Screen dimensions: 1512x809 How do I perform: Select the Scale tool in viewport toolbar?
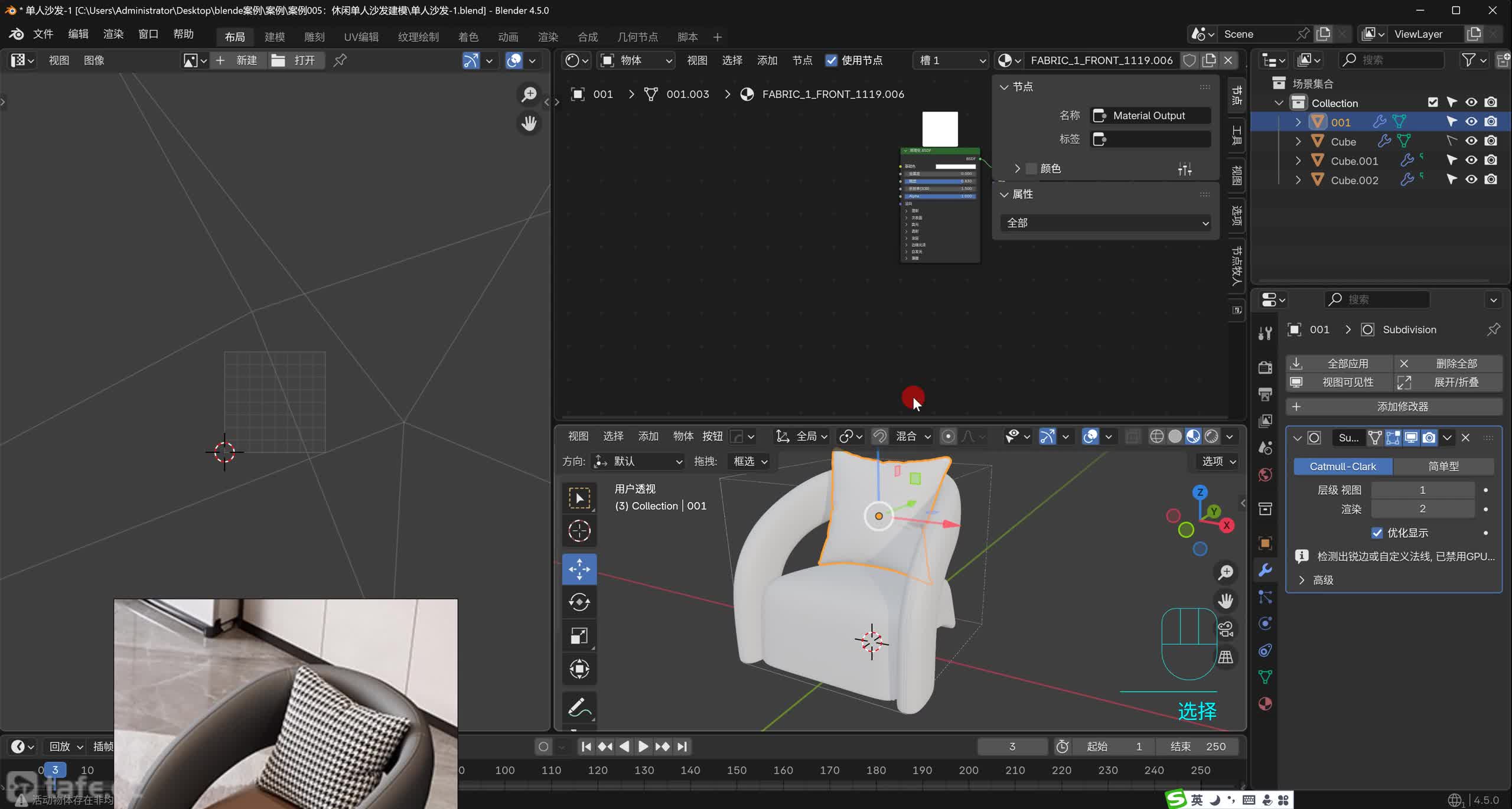[x=579, y=636]
